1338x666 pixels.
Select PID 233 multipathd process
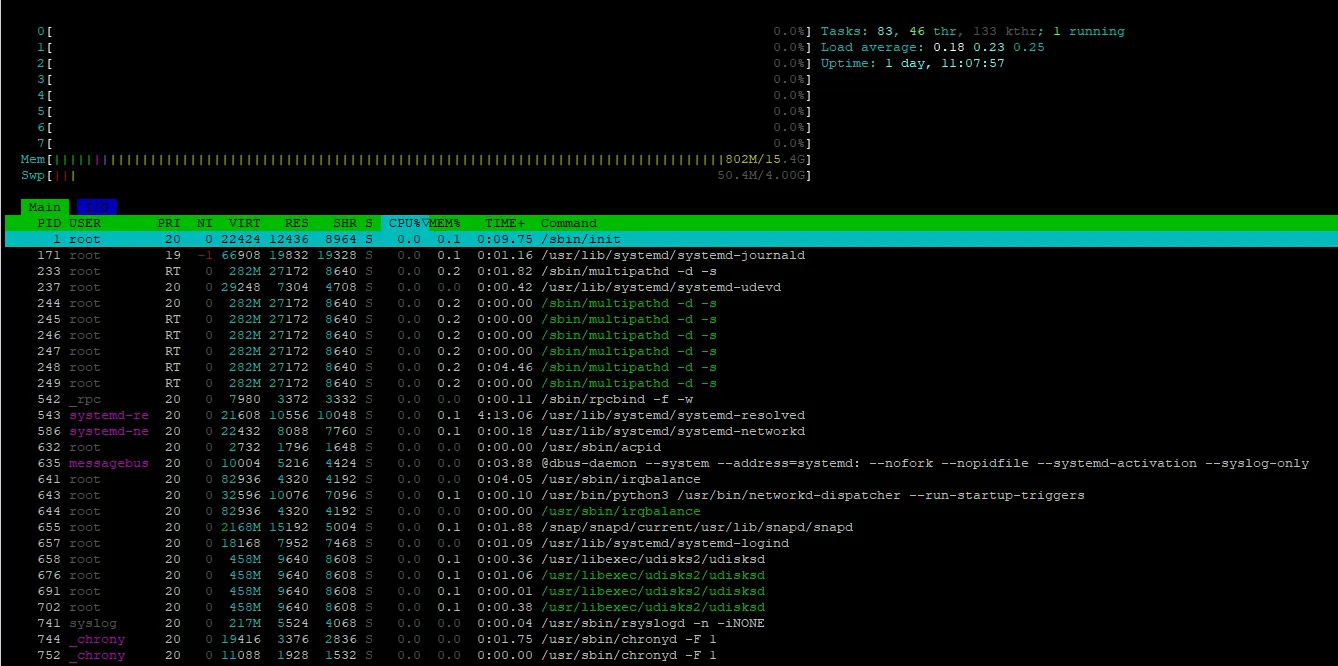pos(669,271)
